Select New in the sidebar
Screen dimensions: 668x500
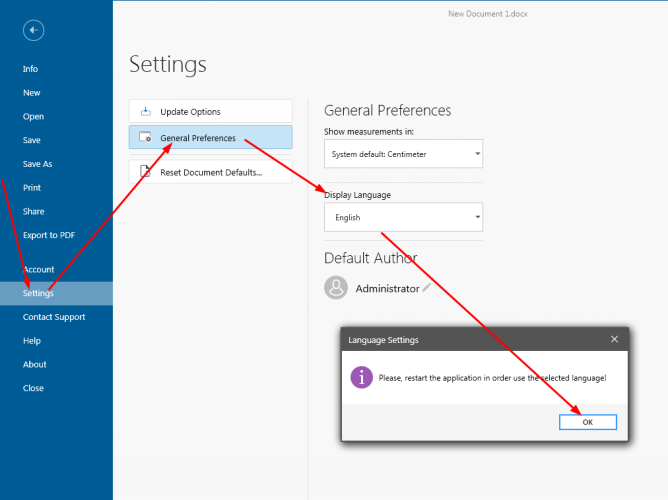click(32, 92)
